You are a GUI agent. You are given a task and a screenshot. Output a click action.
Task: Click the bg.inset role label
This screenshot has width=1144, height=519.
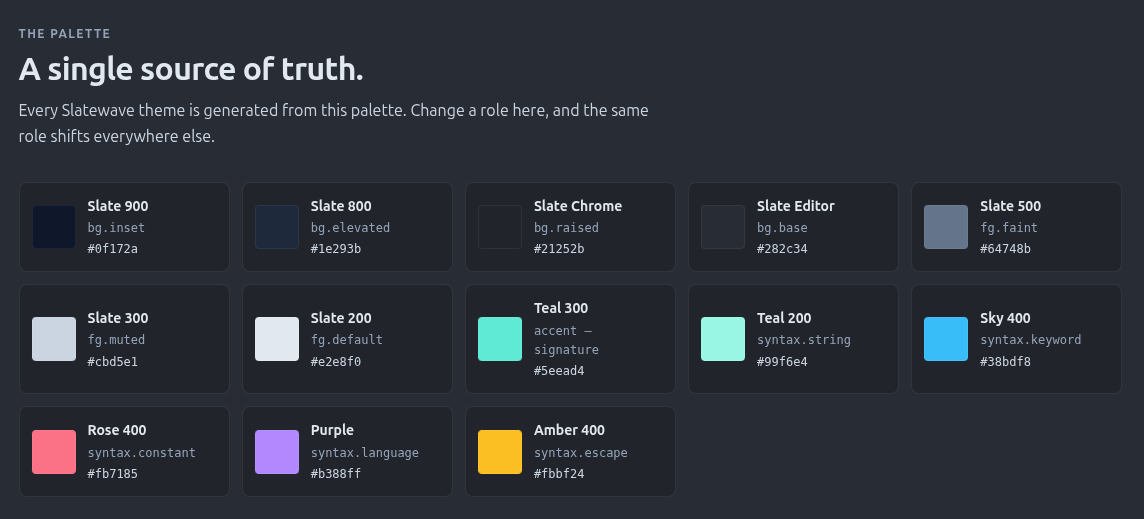point(116,228)
